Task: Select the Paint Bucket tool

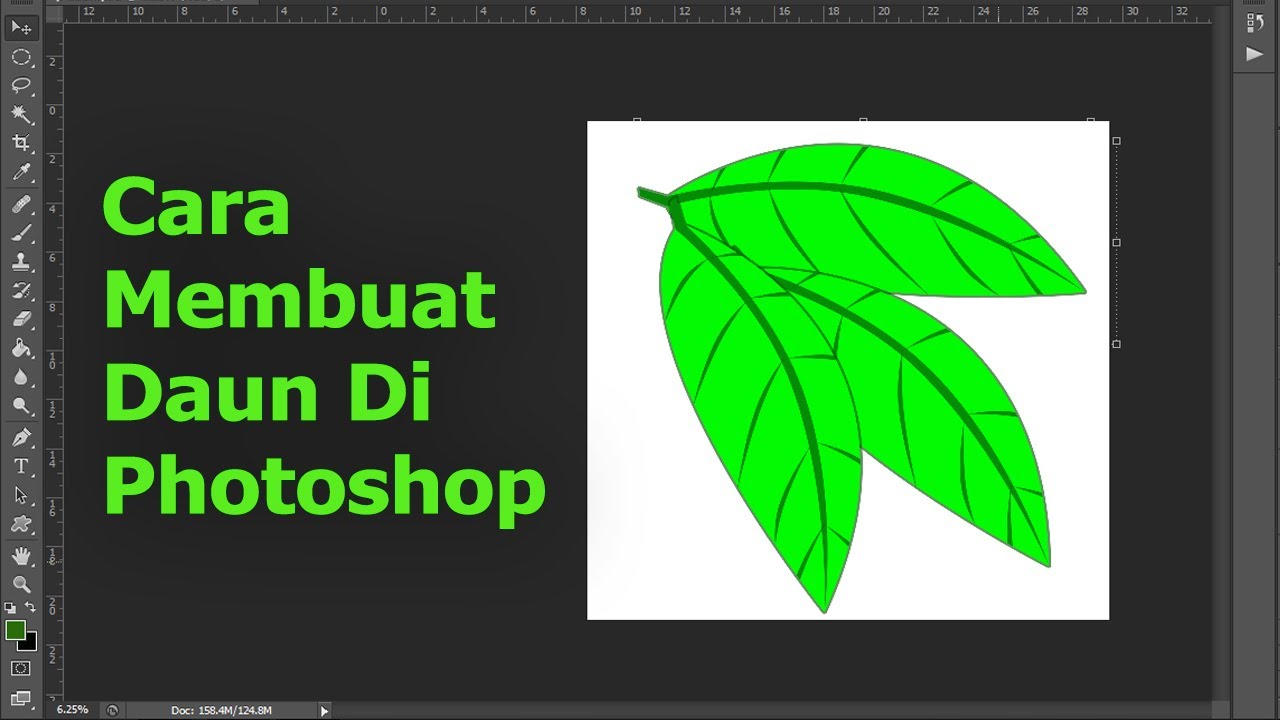Action: (x=21, y=349)
